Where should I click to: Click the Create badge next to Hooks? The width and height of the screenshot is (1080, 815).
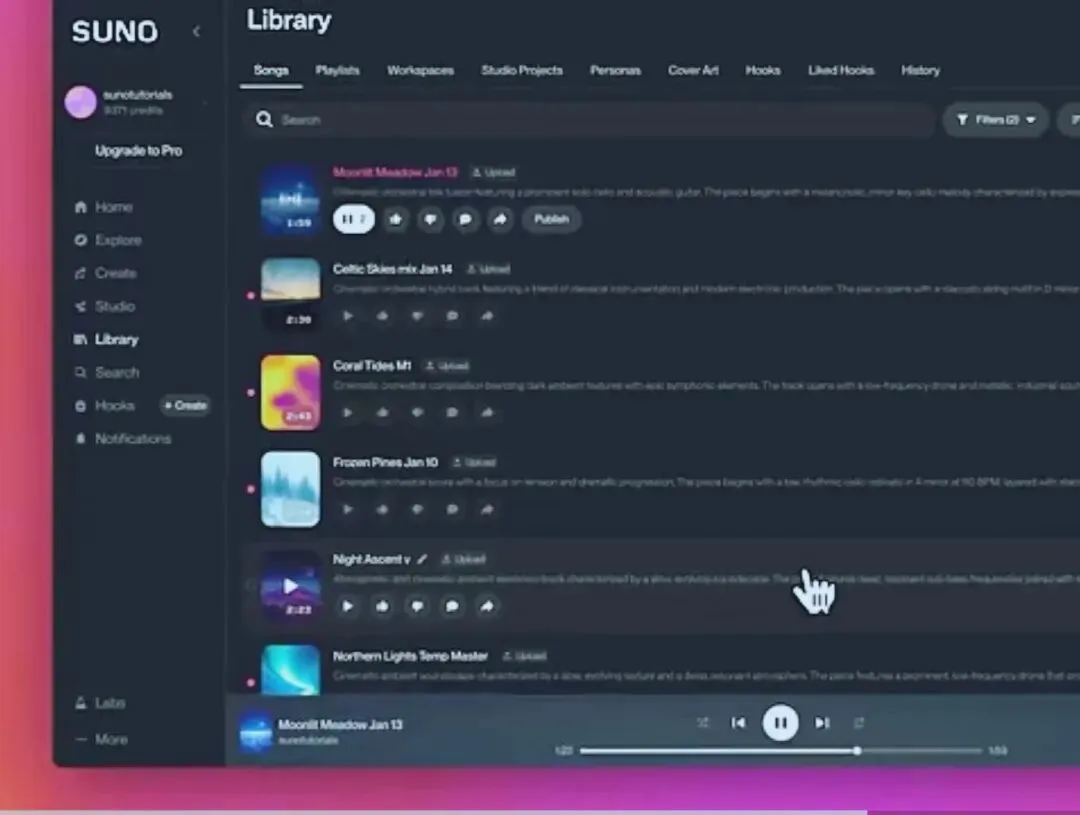tap(185, 405)
